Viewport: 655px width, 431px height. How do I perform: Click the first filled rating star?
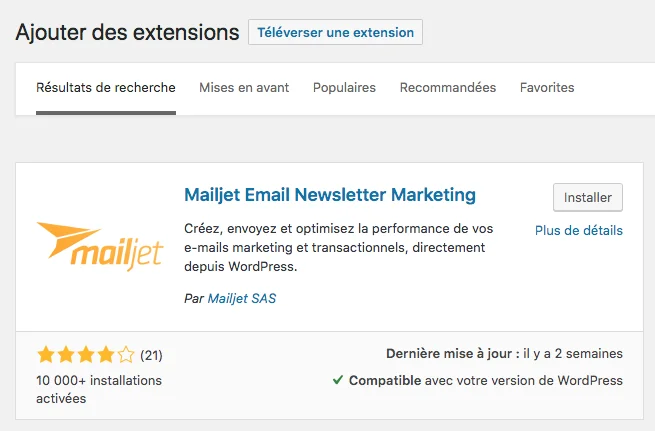click(x=45, y=354)
